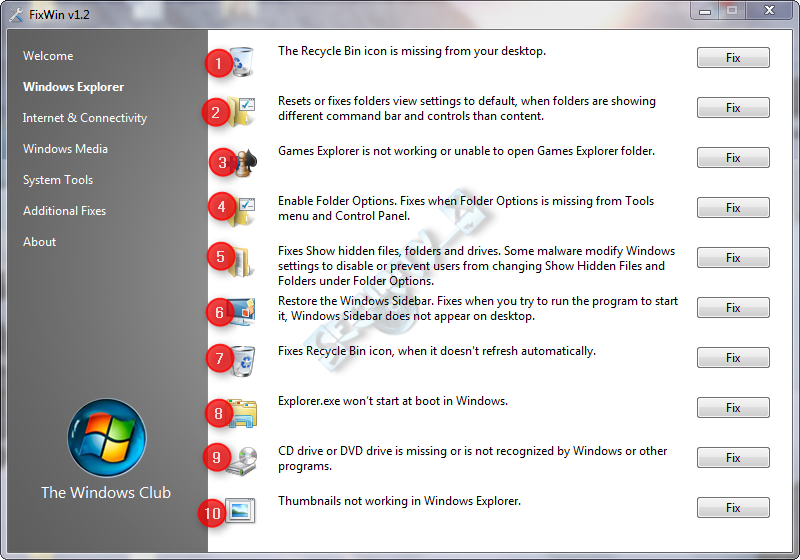
Task: Switch to Internet & Connectivity section
Action: [85, 118]
